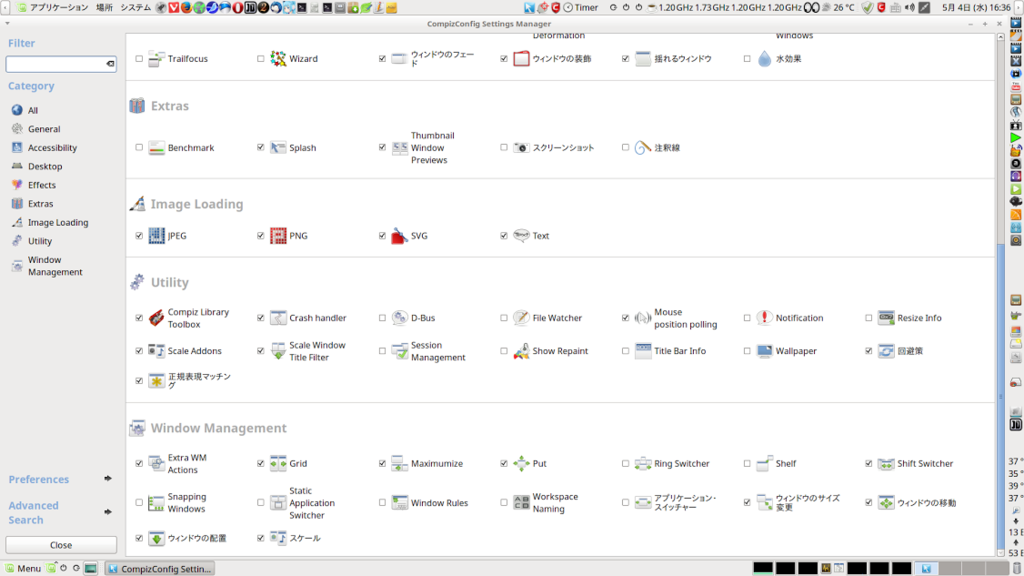Open Mouse position polling icon
The height and width of the screenshot is (576, 1024).
pyautogui.click(x=643, y=318)
